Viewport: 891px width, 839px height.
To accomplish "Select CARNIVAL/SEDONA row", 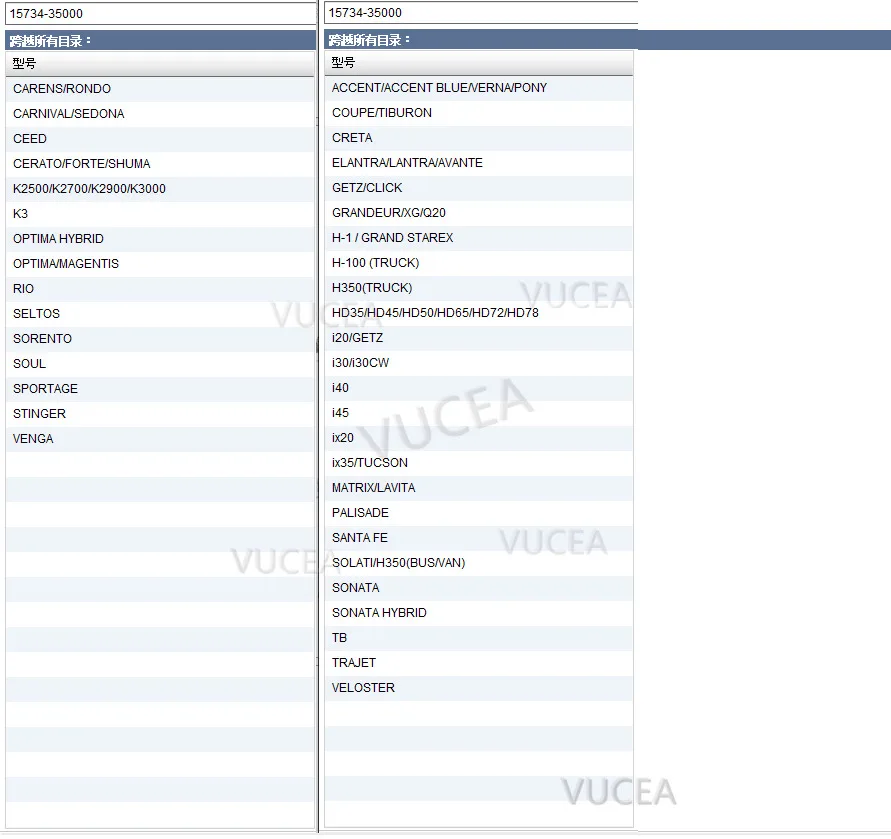I will click(160, 114).
